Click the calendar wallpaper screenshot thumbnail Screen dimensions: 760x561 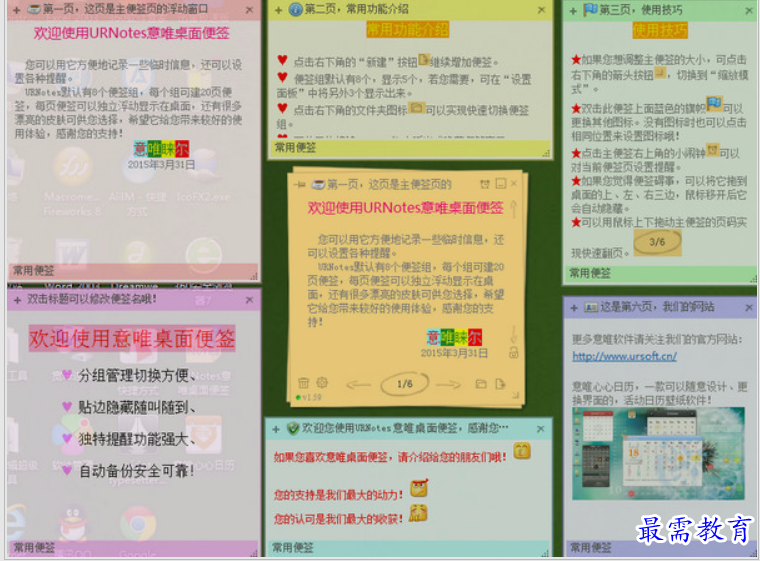tap(658, 453)
